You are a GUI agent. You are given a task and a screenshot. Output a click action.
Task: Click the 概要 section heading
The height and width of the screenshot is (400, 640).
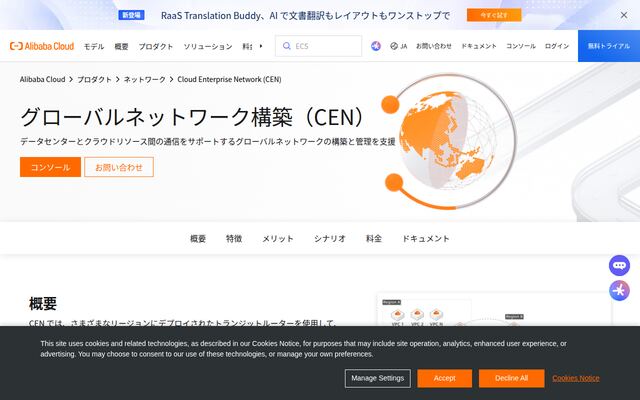point(43,304)
